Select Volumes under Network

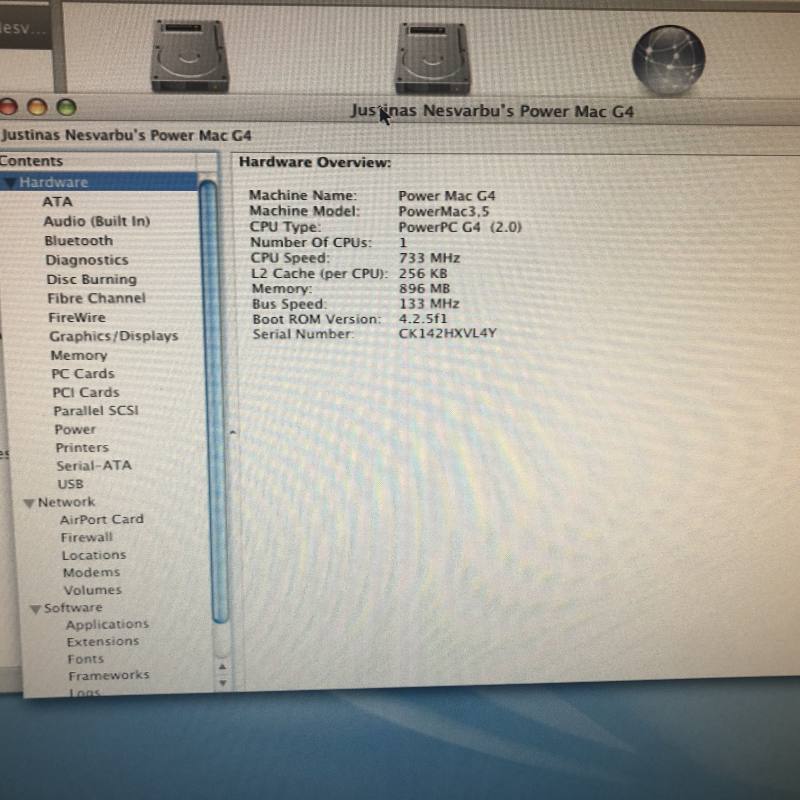pos(92,590)
